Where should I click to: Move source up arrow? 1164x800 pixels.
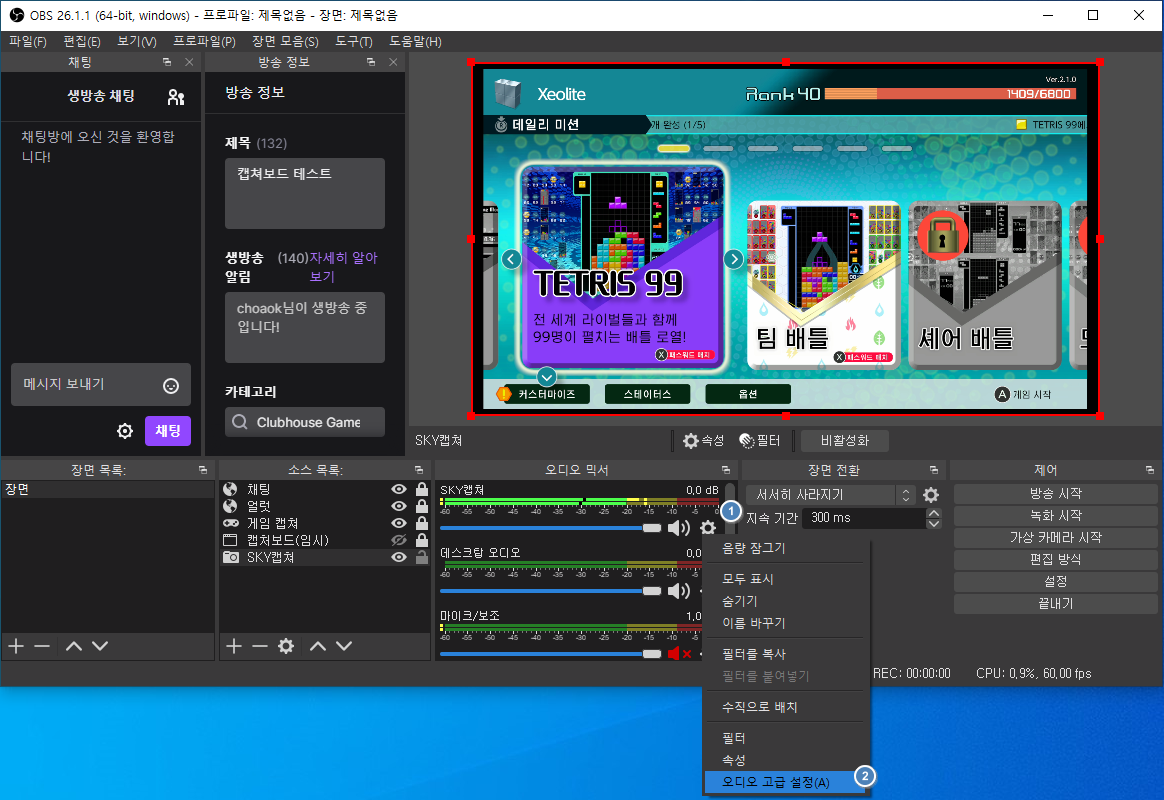tap(318, 646)
